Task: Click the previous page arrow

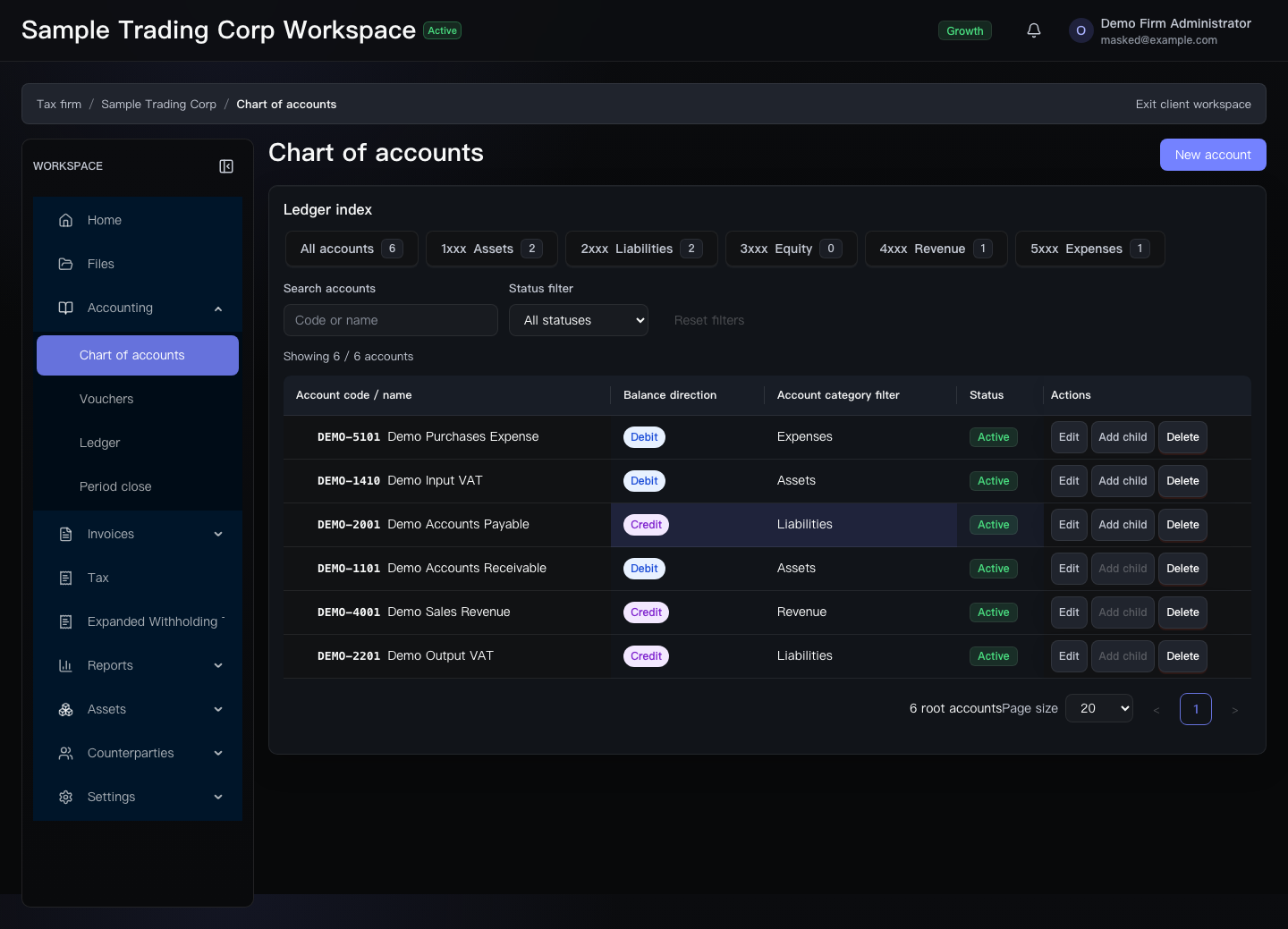Action: coord(1157,710)
